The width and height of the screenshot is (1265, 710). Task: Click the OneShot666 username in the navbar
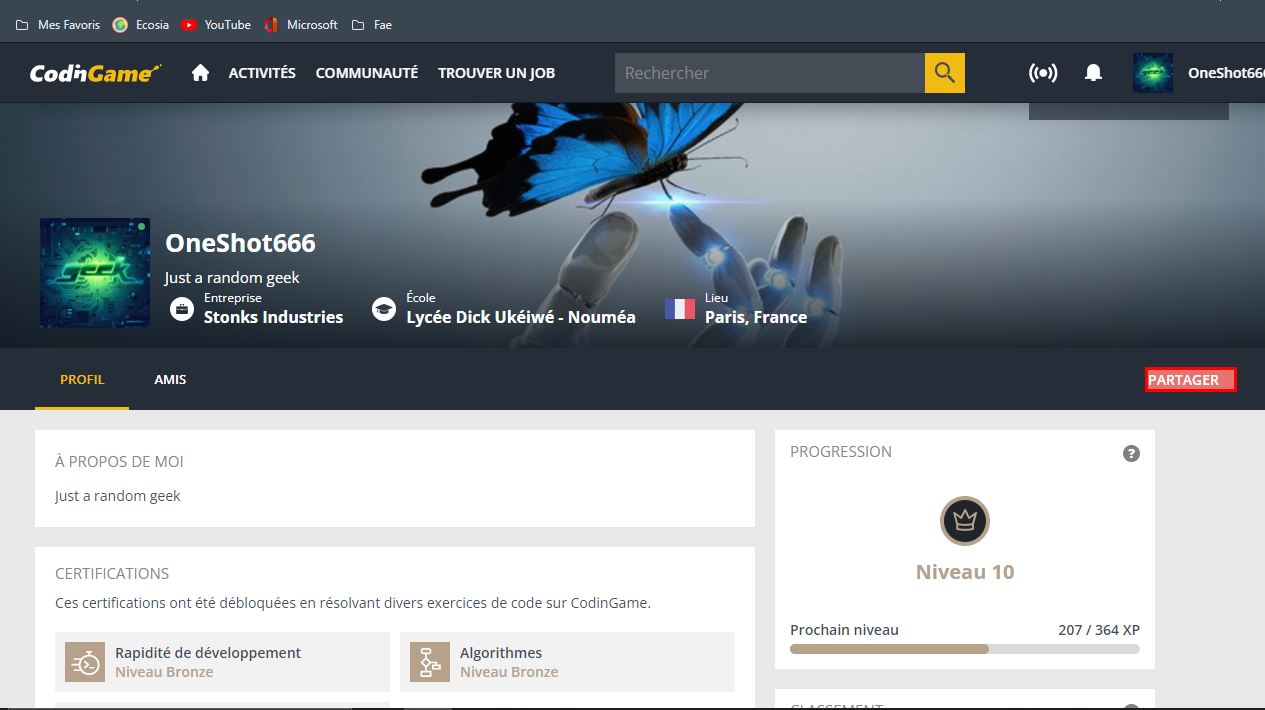click(1226, 73)
